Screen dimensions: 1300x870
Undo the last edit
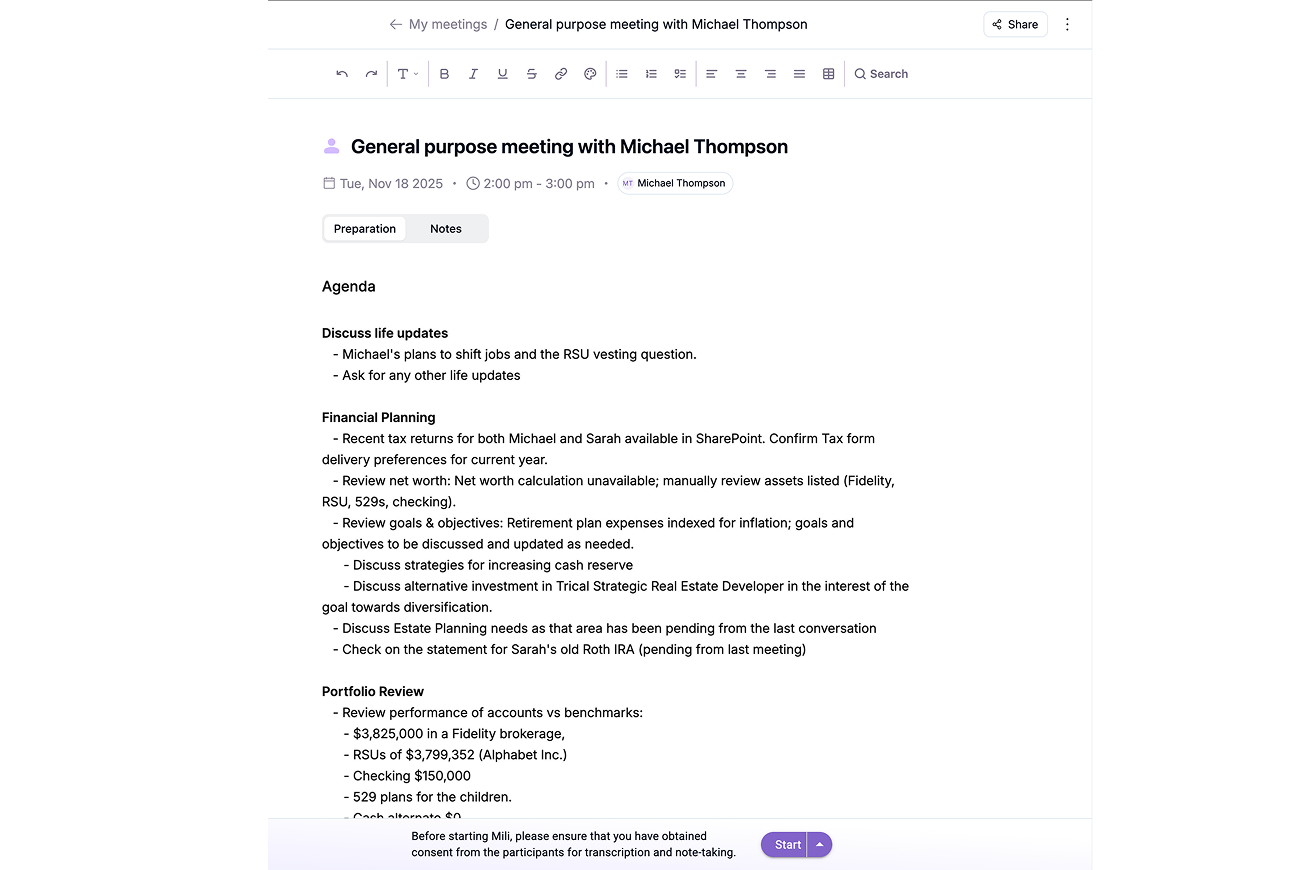coord(342,74)
